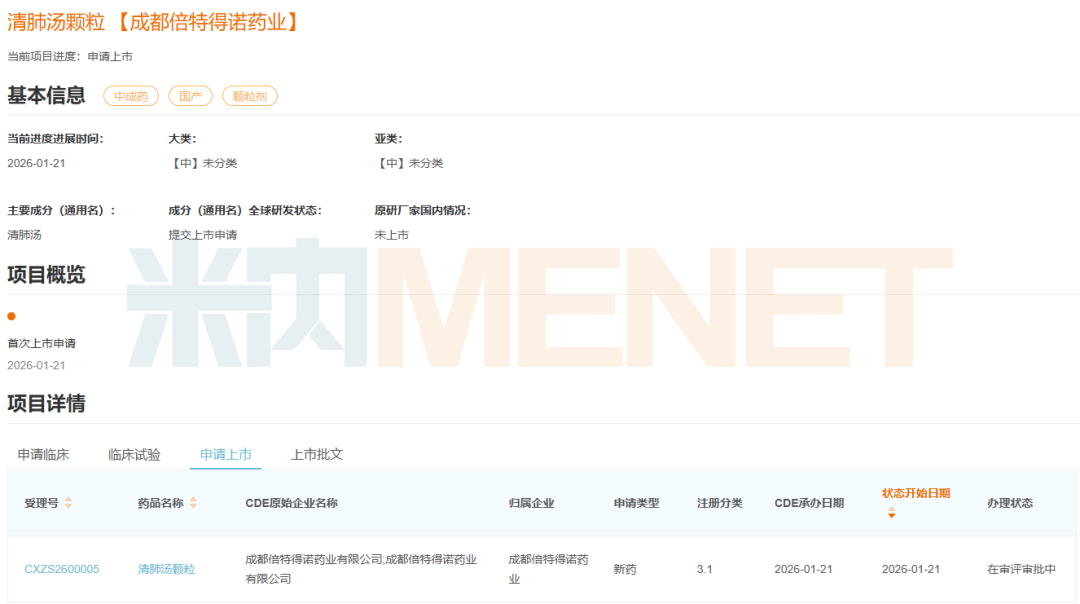The height and width of the screenshot is (604, 1080).
Task: Sort by 受理号 column arrows
Action: 68,503
